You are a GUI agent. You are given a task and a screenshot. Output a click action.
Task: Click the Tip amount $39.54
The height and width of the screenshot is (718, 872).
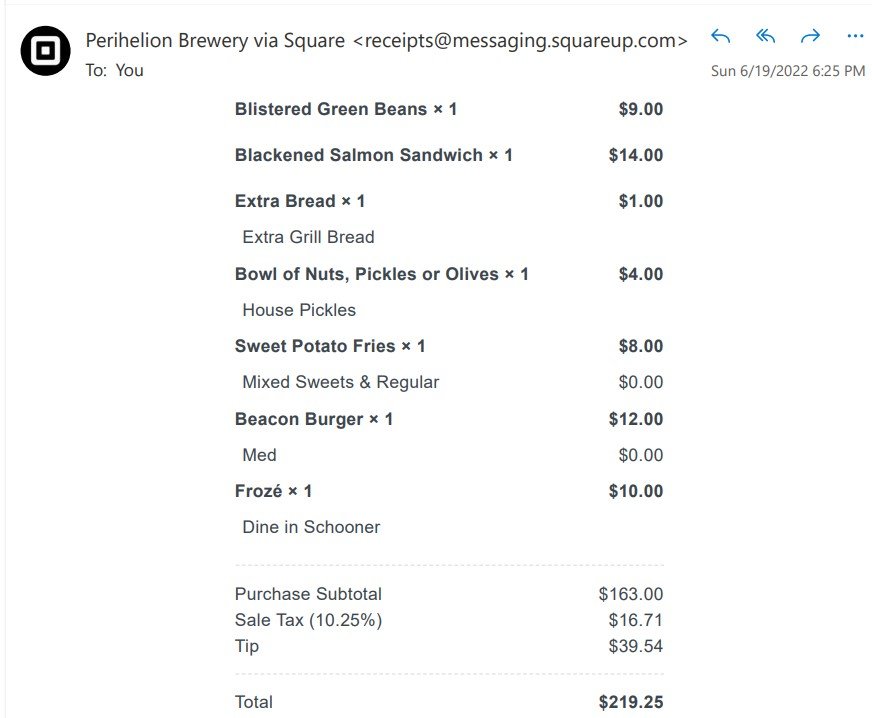point(635,646)
